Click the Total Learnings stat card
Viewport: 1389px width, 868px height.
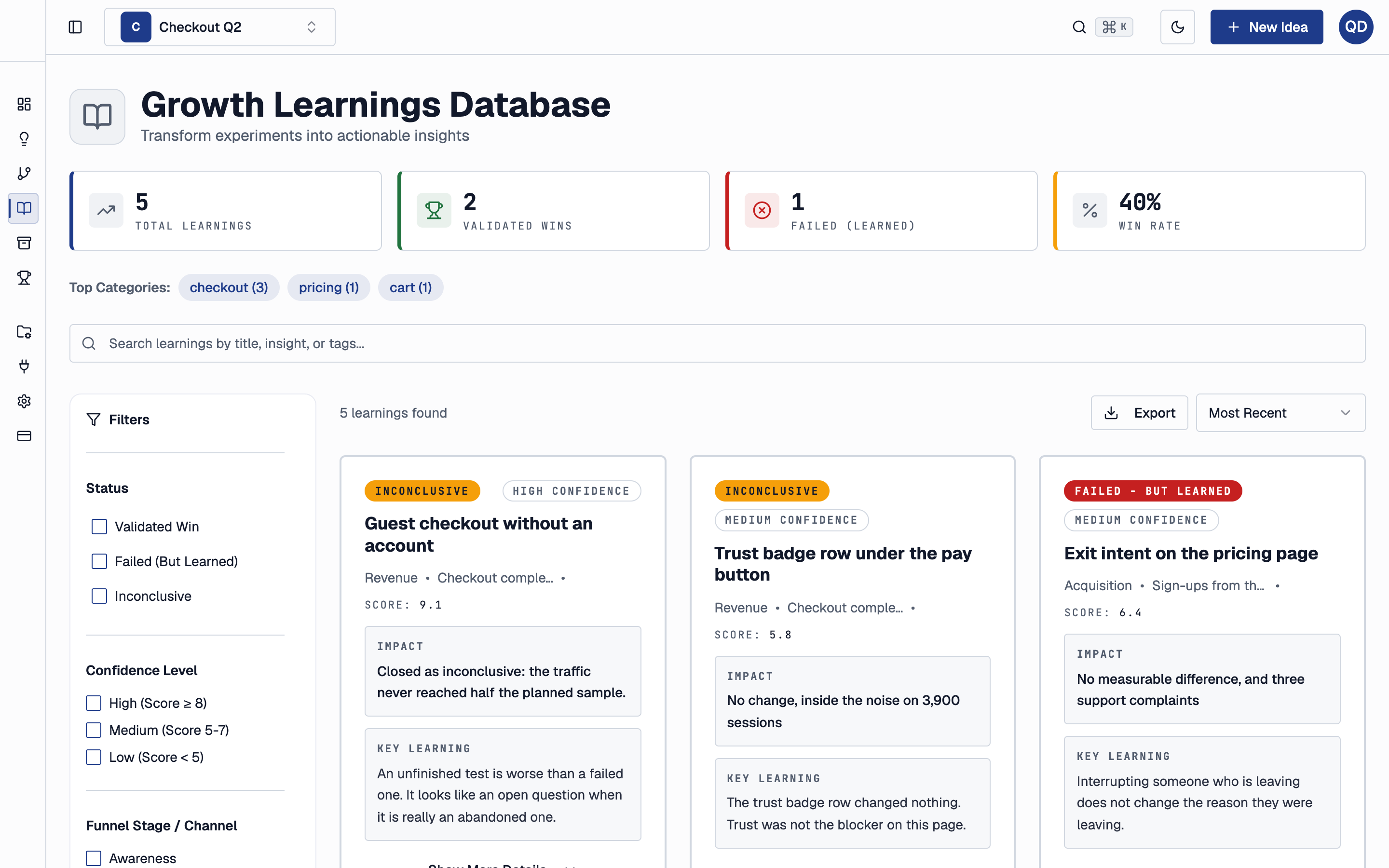(x=226, y=211)
